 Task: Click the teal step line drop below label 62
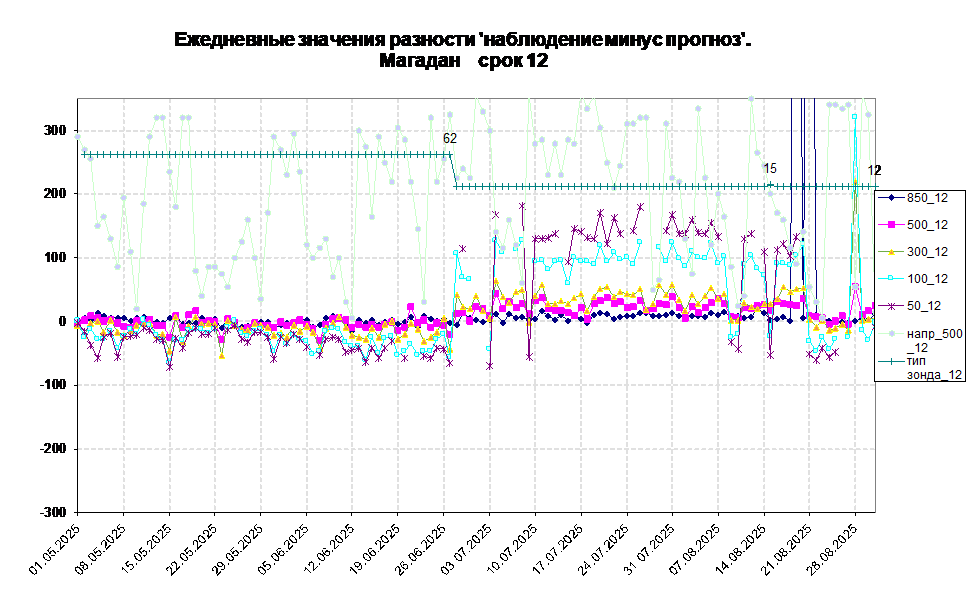(454, 170)
